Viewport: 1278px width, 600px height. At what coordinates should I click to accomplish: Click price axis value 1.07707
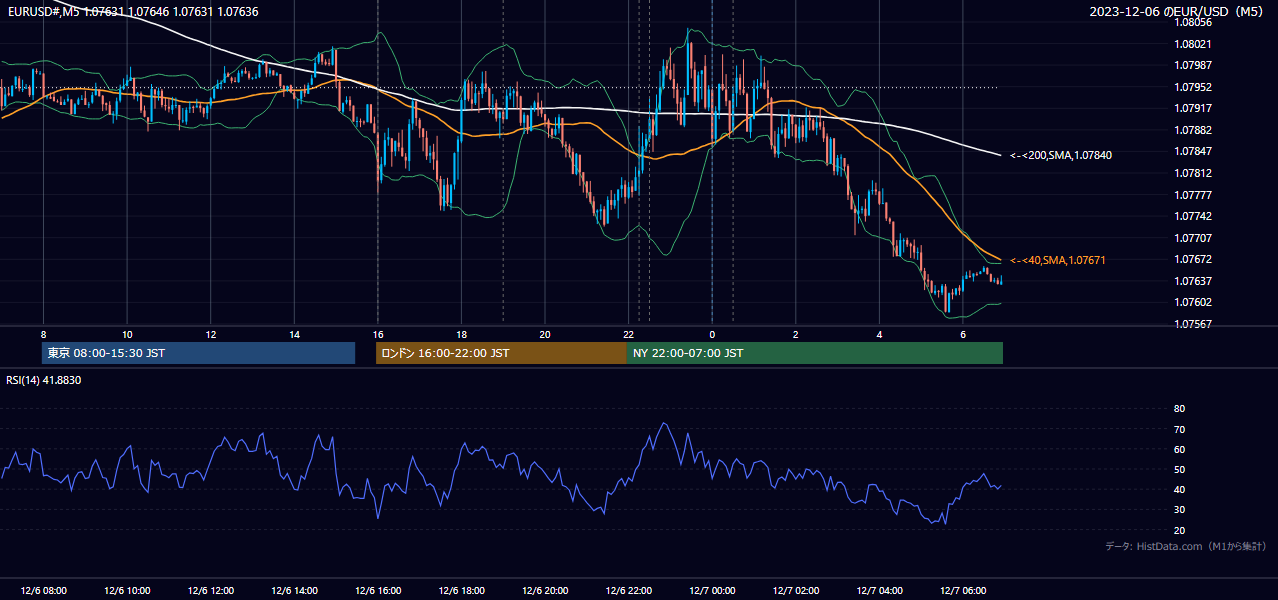(x=1194, y=238)
